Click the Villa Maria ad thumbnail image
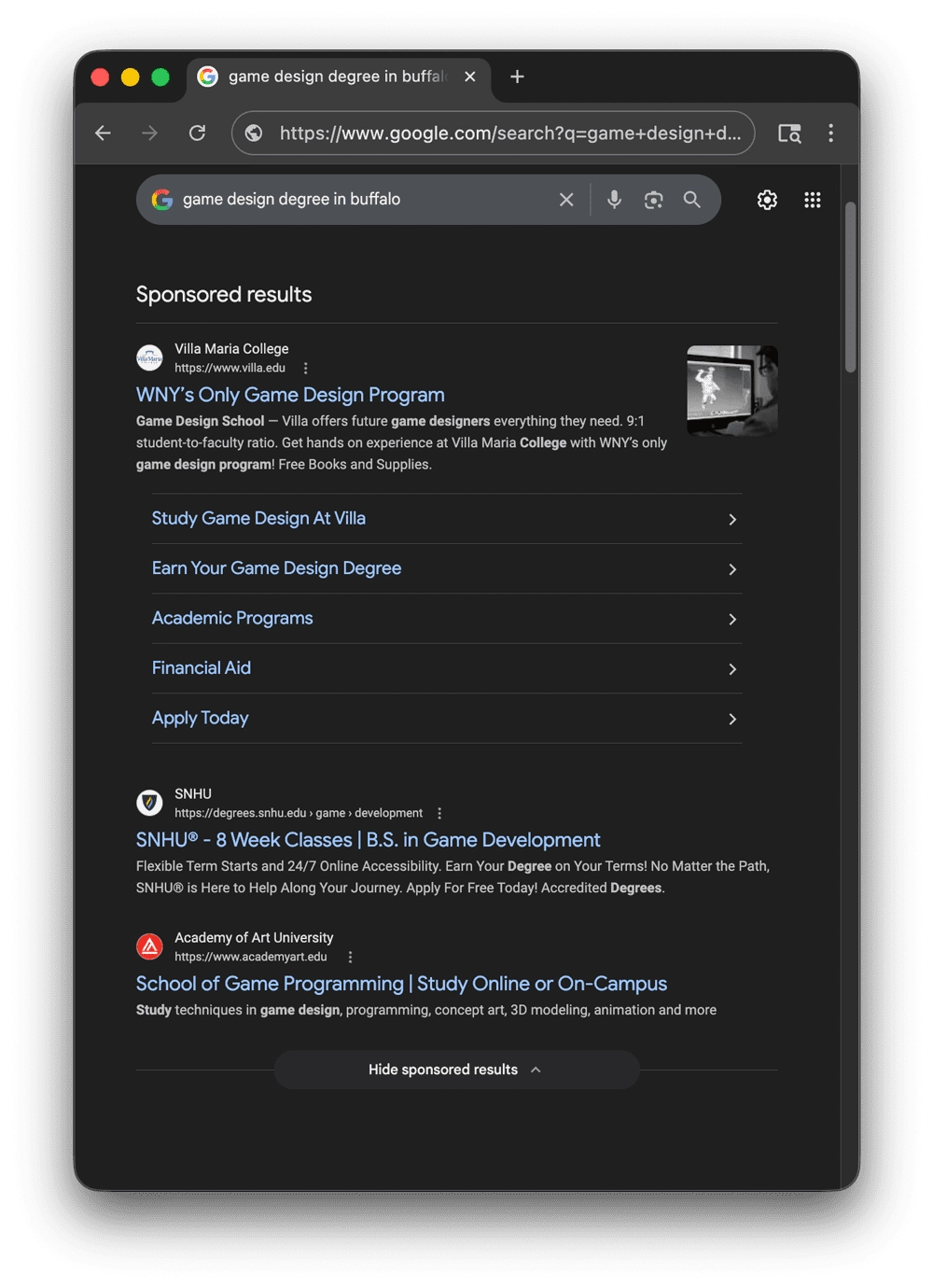Image resolution: width=933 pixels, height=1288 pixels. tap(731, 390)
